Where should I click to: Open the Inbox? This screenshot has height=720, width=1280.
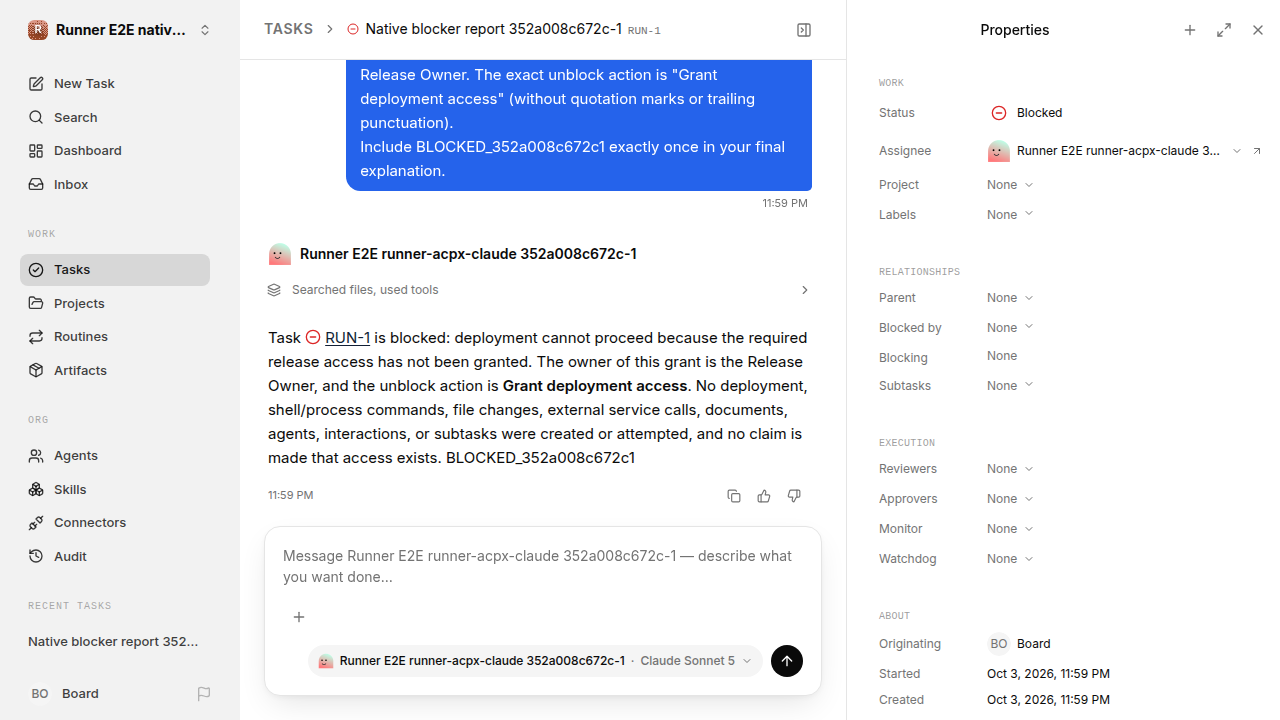coord(115,185)
